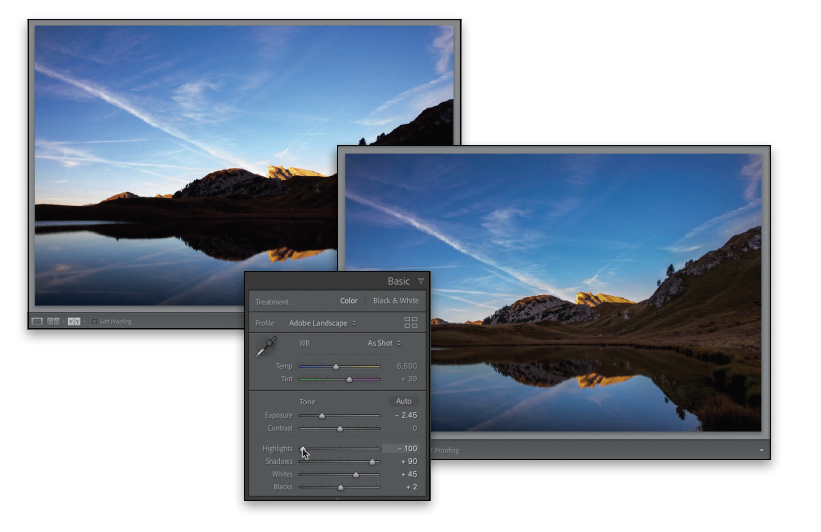The image size is (821, 532).
Task: Pick the White Balance eyedropper tool
Action: pyautogui.click(x=267, y=347)
